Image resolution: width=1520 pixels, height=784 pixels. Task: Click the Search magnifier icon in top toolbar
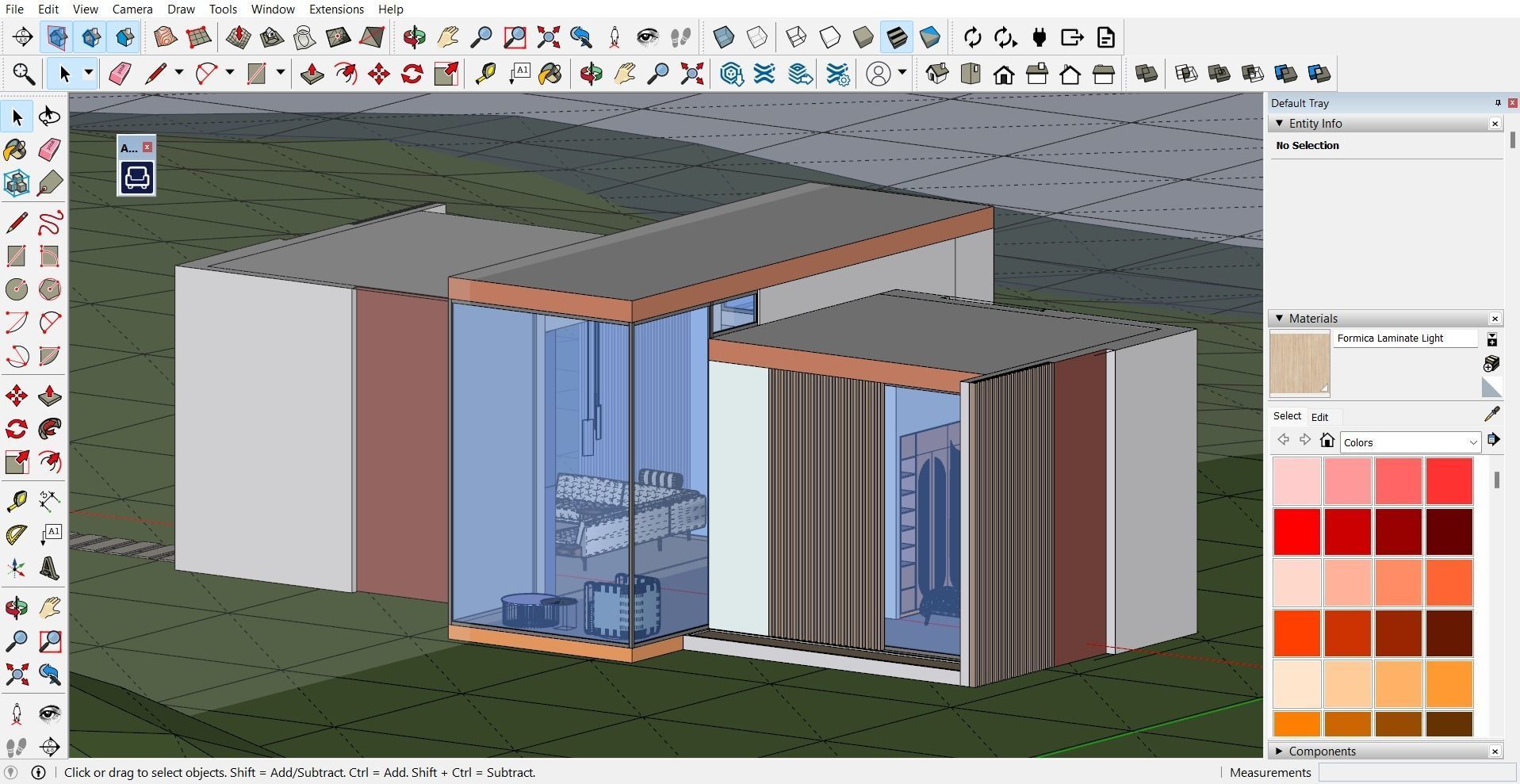pos(23,74)
